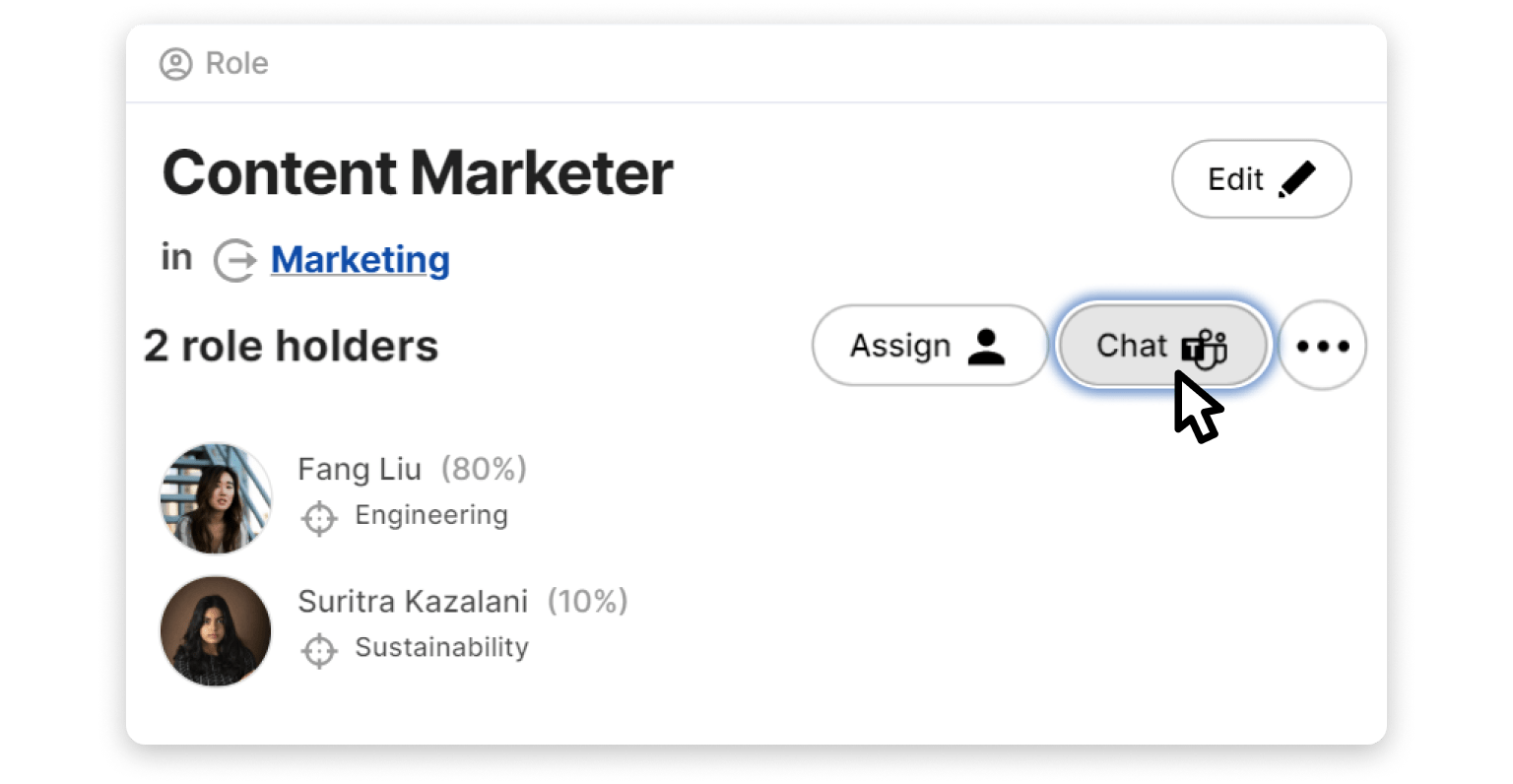Click the Role header label

coord(236,64)
